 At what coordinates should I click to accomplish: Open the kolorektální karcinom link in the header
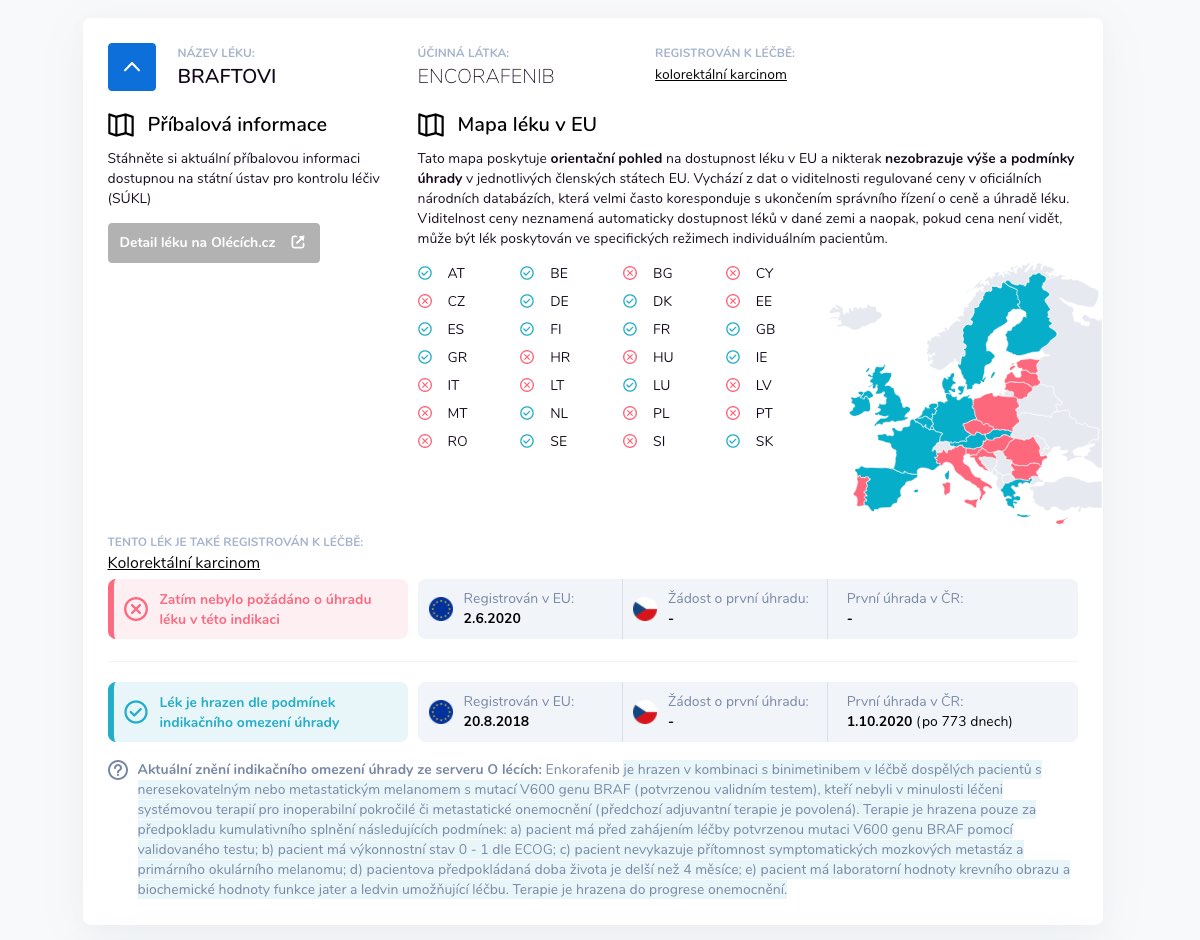(x=721, y=74)
